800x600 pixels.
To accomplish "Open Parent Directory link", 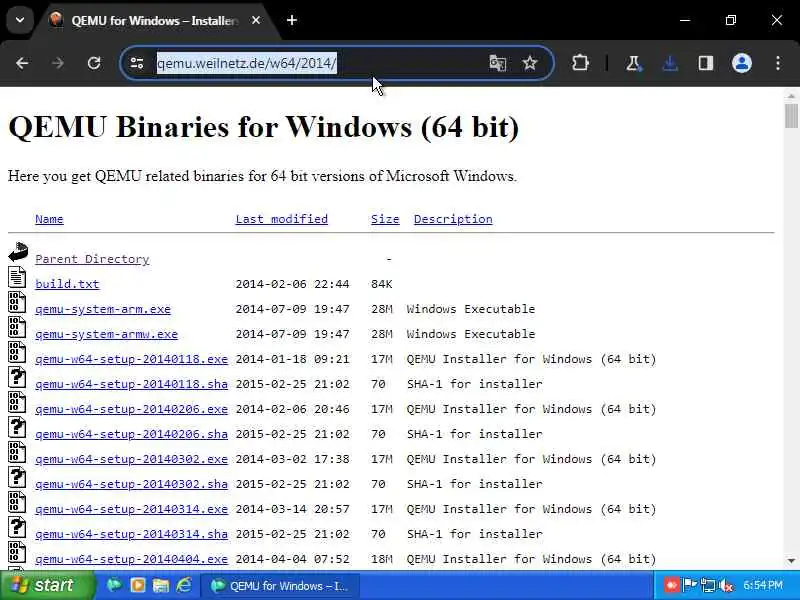I will (92, 259).
